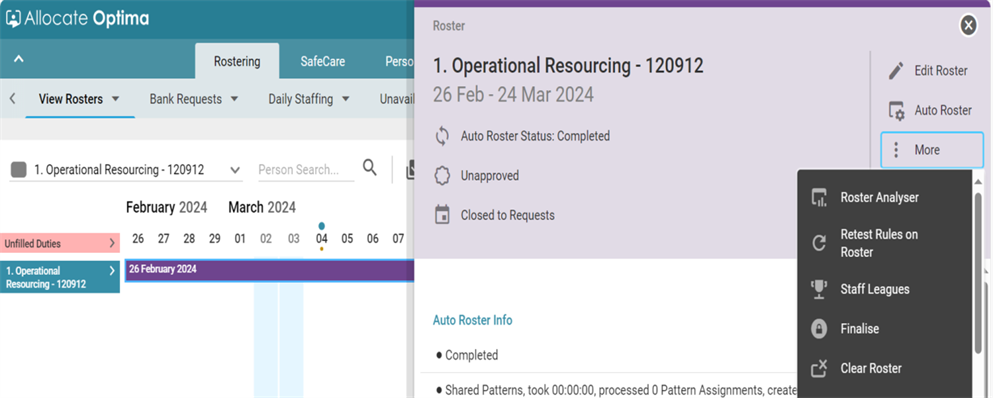Viewport: 993px width, 398px height.
Task: Click the grey square beside unit name
Action: pyautogui.click(x=19, y=170)
